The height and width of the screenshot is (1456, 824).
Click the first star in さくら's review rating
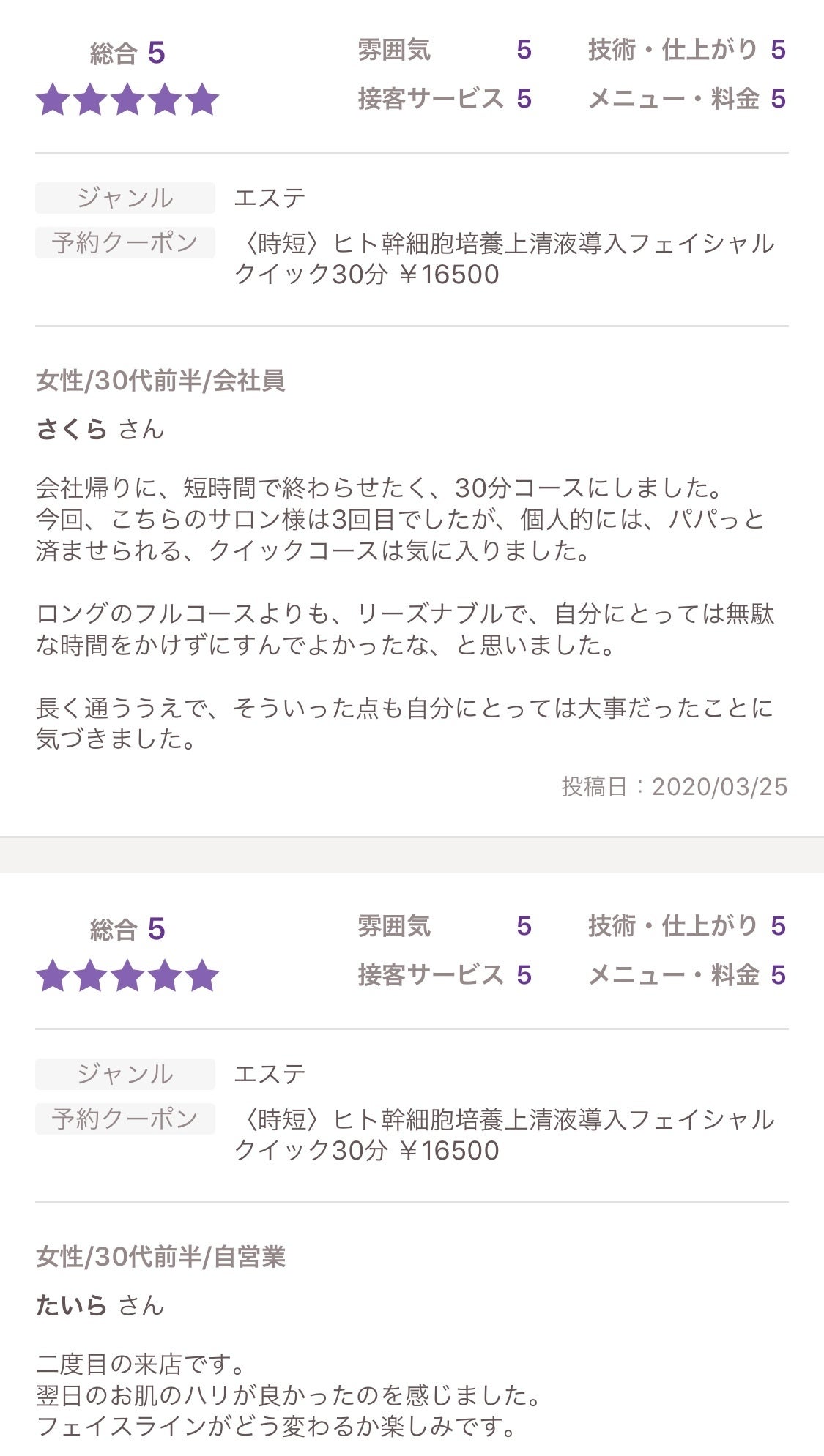point(53,100)
